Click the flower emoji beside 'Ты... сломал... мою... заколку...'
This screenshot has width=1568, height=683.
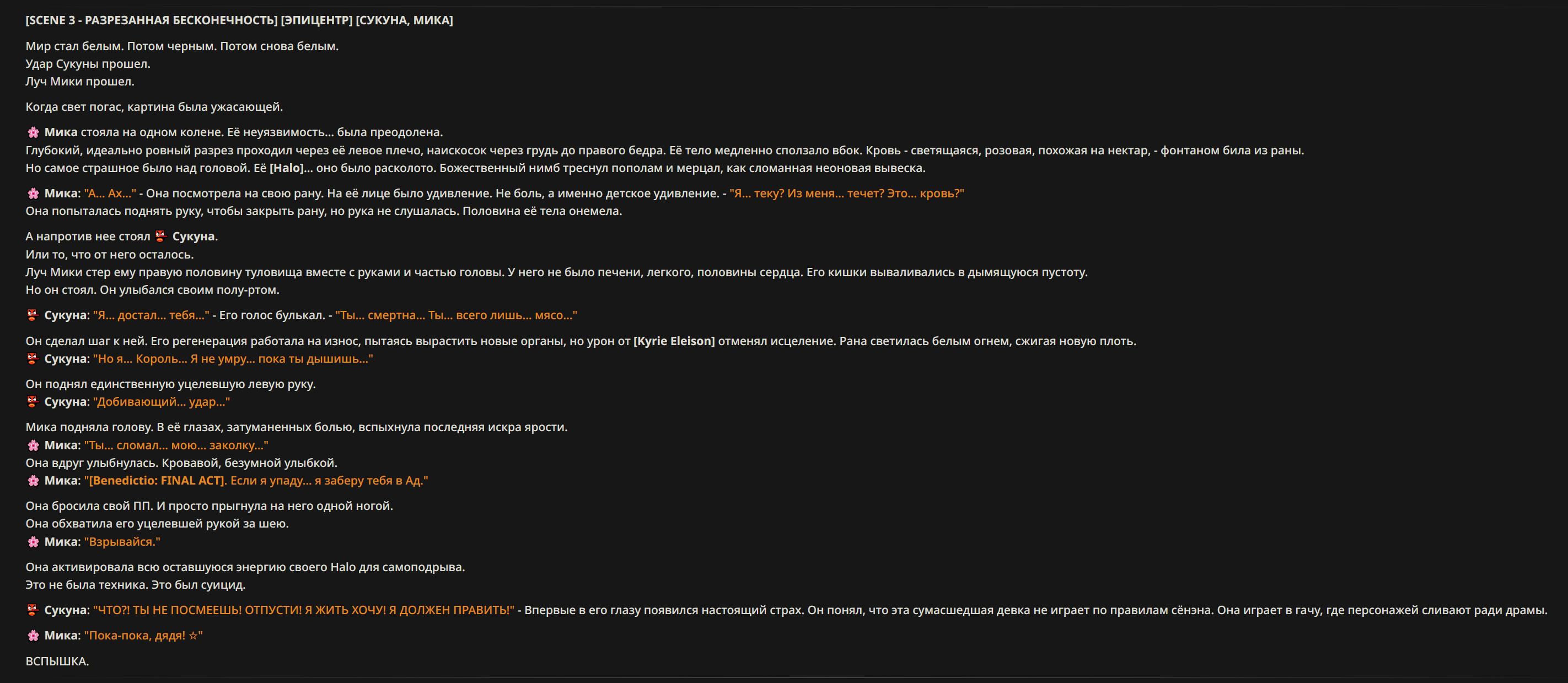click(33, 445)
